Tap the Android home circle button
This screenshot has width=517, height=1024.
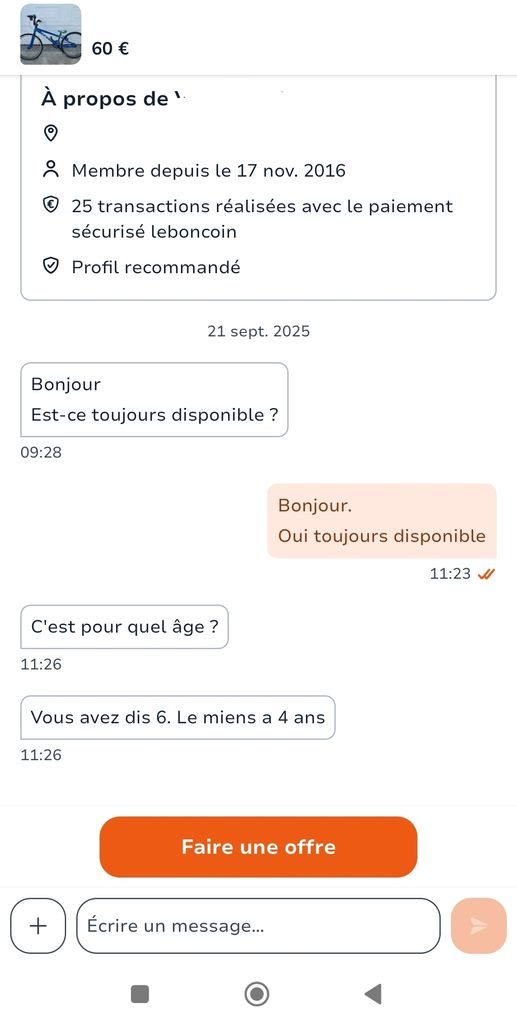coord(257,994)
